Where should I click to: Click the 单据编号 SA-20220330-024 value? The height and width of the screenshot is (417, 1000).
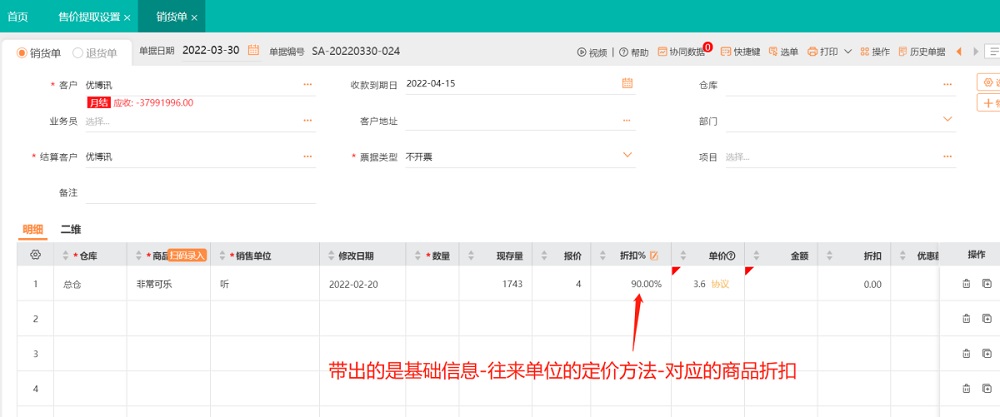(x=356, y=51)
